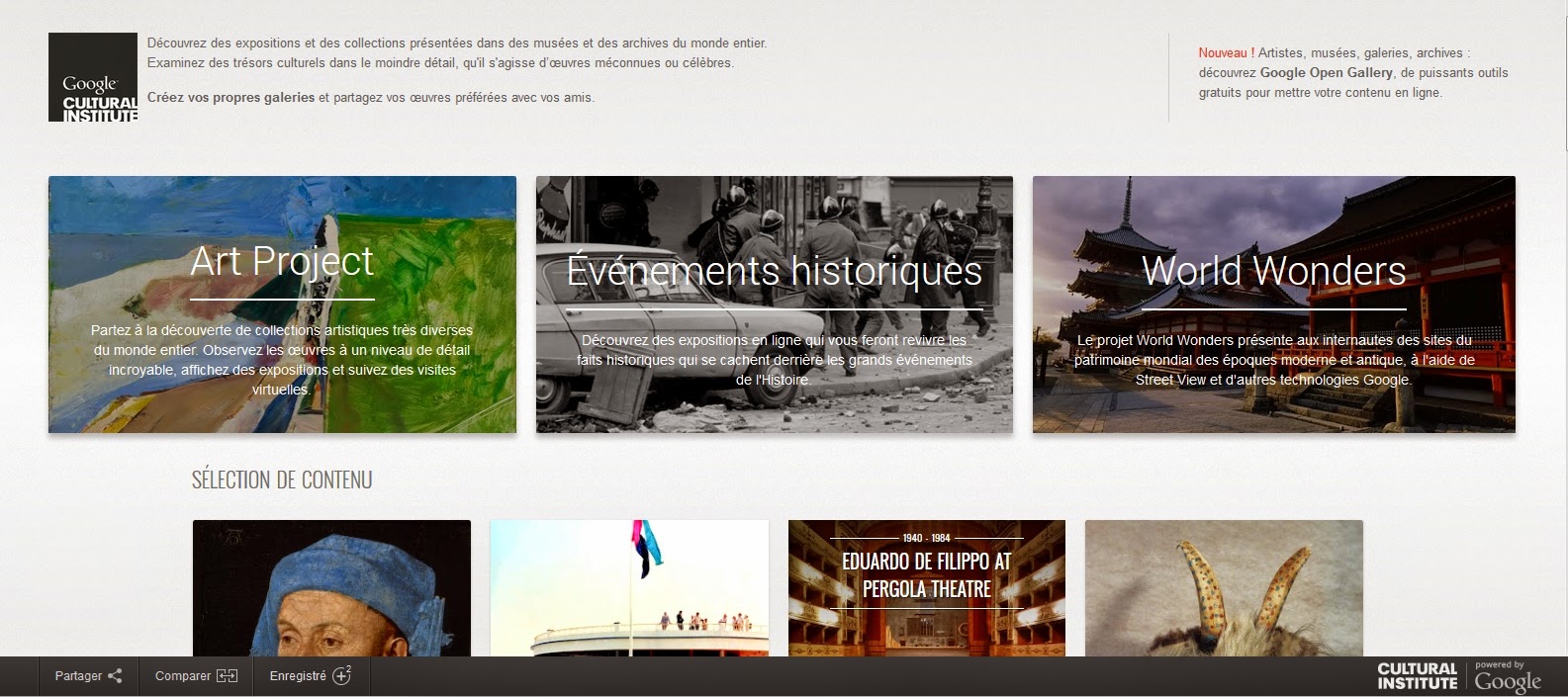
Task: Click the share icon next to Partager
Action: tap(116, 676)
